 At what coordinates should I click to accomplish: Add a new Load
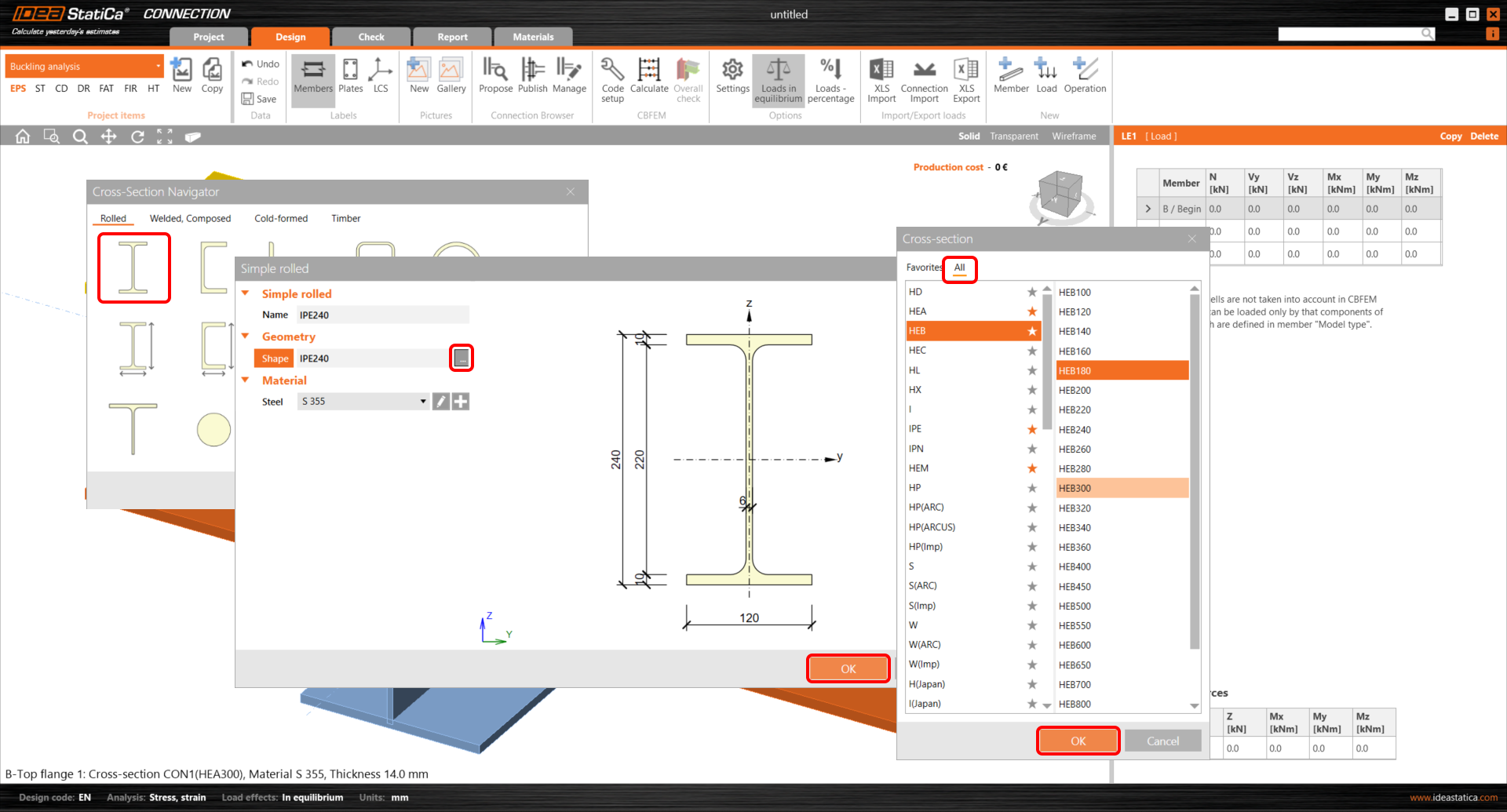[1046, 77]
